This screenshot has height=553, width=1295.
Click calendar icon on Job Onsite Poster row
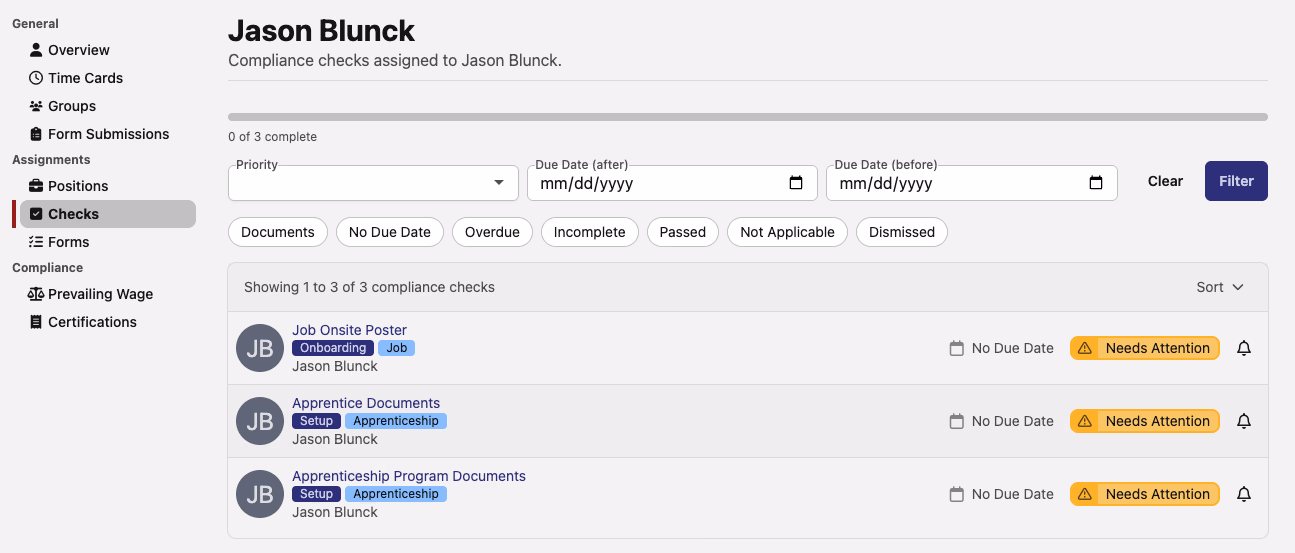[x=956, y=348]
